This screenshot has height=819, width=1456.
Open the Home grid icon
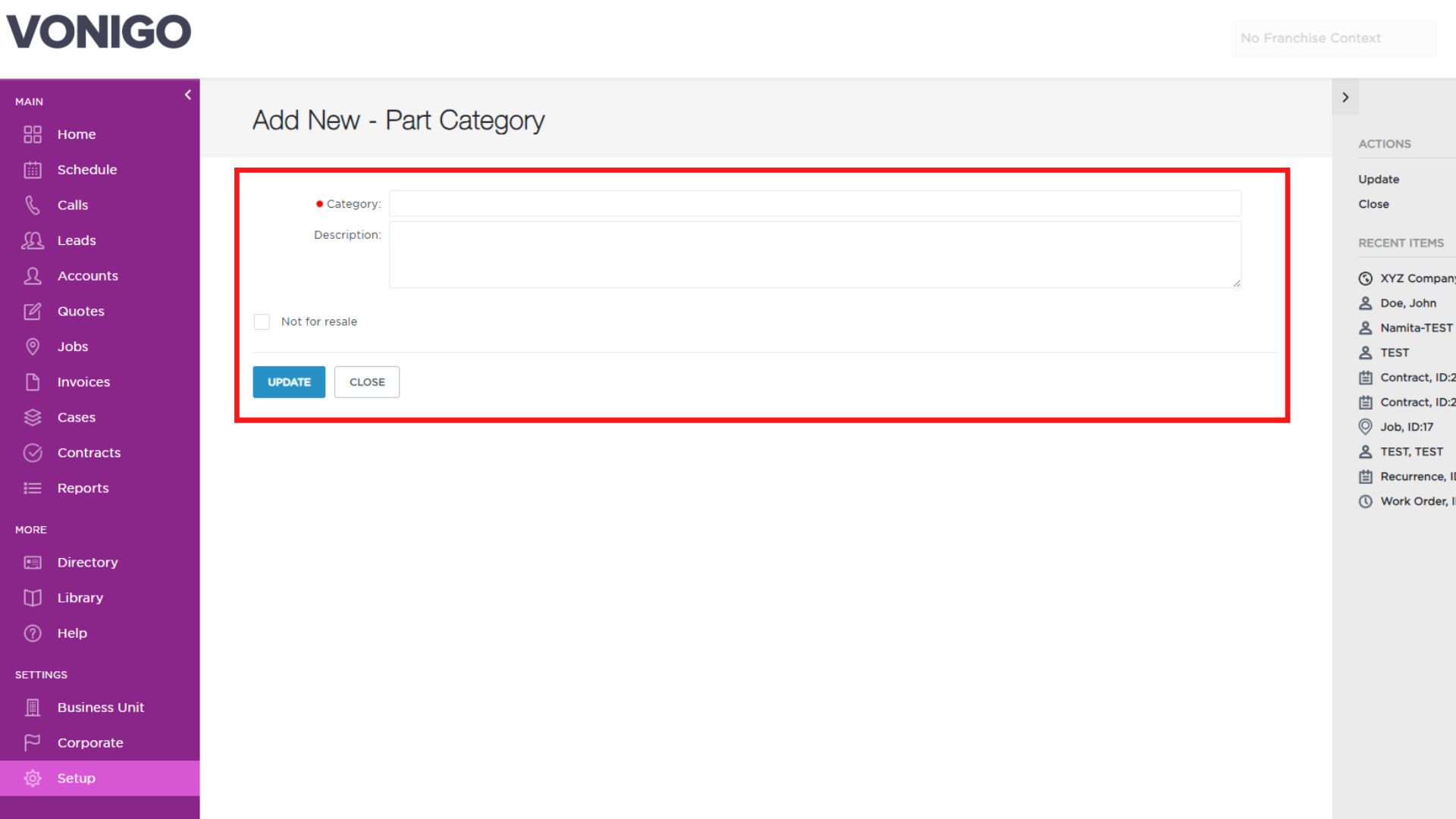(x=33, y=134)
